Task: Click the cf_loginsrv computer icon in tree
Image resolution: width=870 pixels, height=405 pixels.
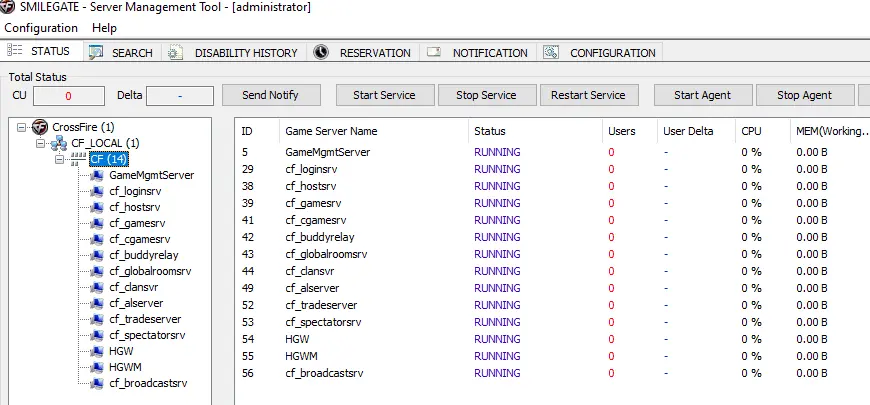Action: (97, 191)
